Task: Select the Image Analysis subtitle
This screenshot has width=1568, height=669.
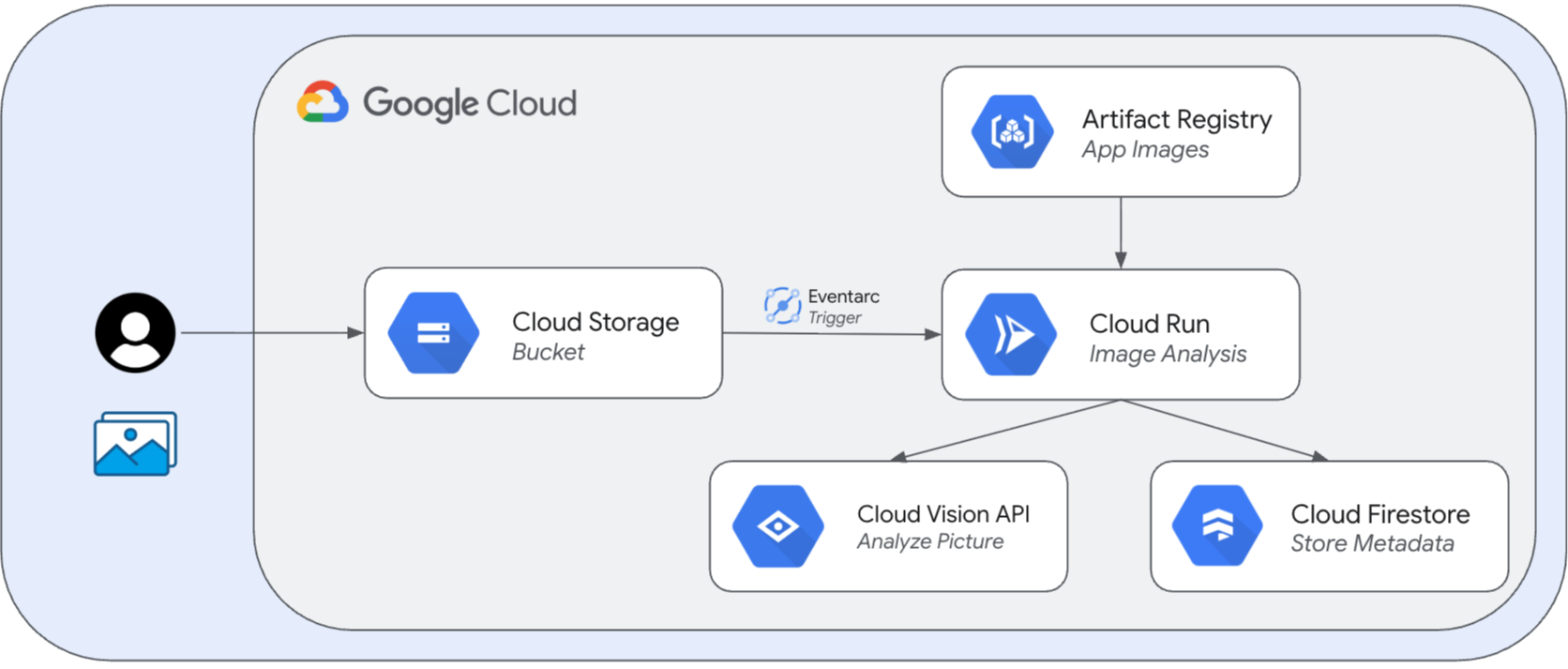Action: coord(1168,354)
